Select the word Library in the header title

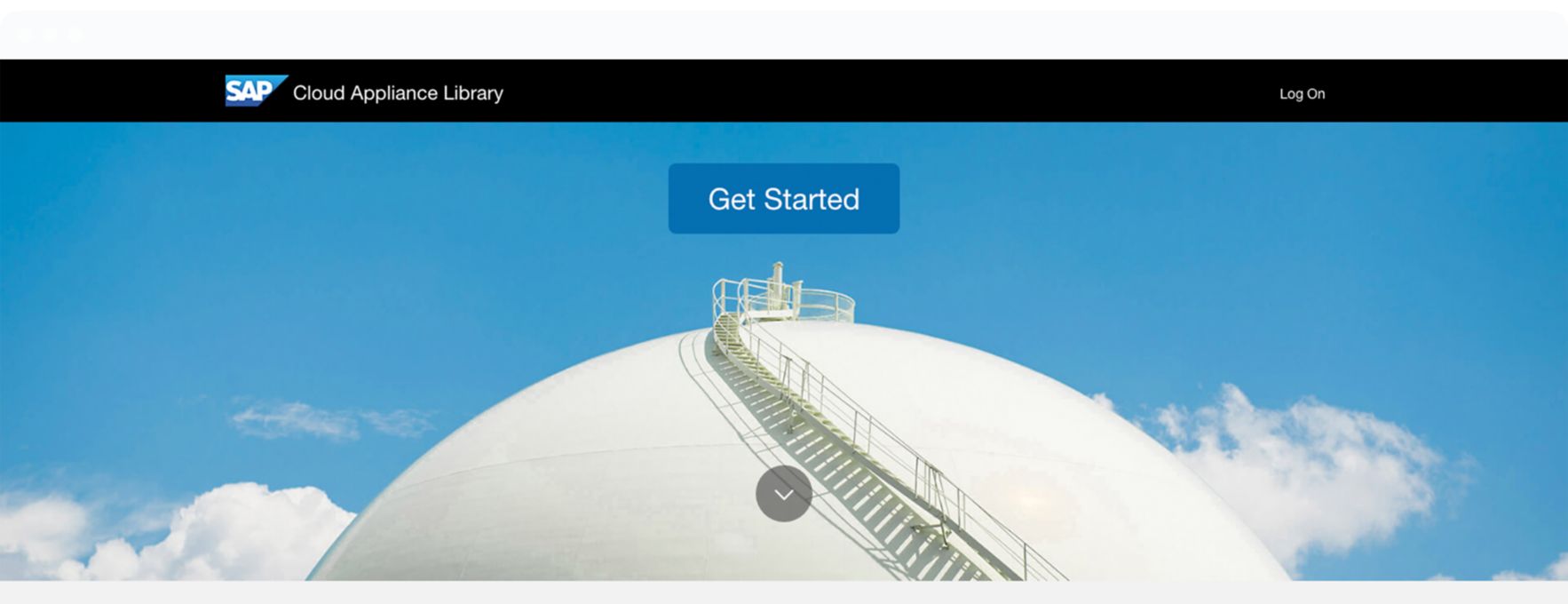click(x=473, y=93)
